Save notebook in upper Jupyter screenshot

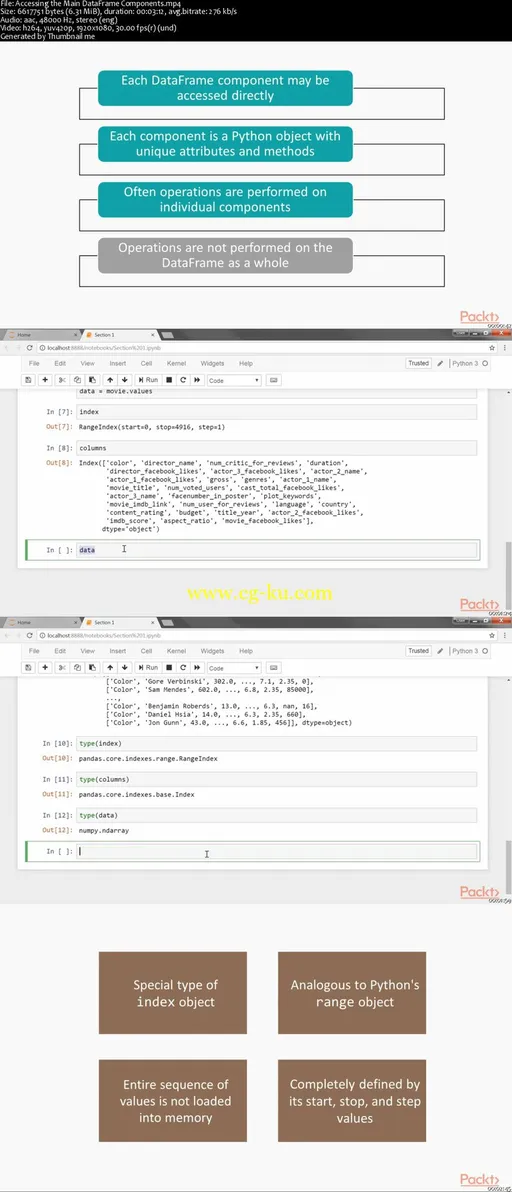[x=28, y=379]
